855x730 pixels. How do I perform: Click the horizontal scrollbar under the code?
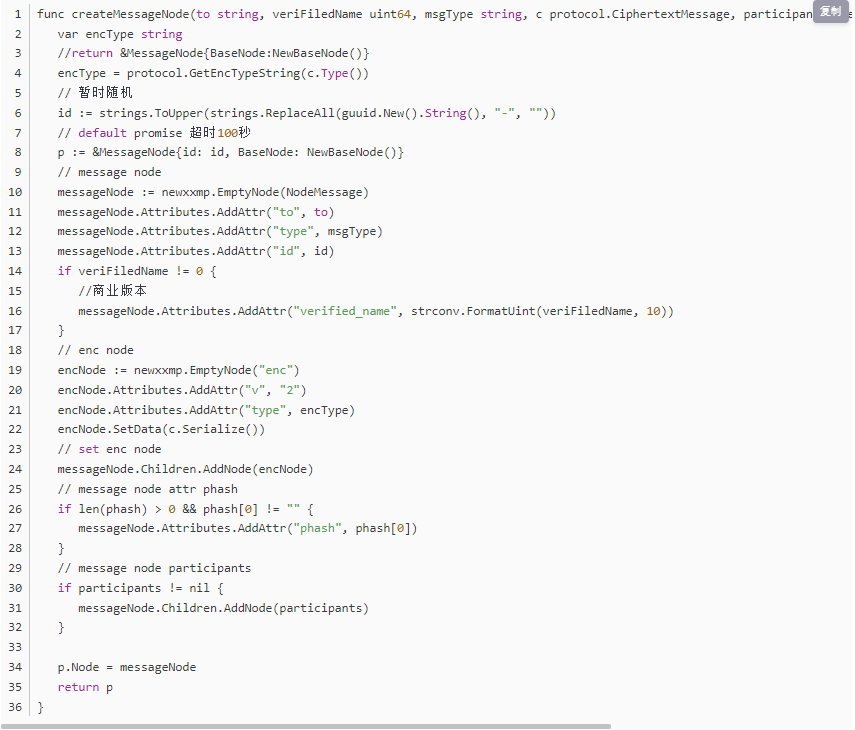point(306,726)
